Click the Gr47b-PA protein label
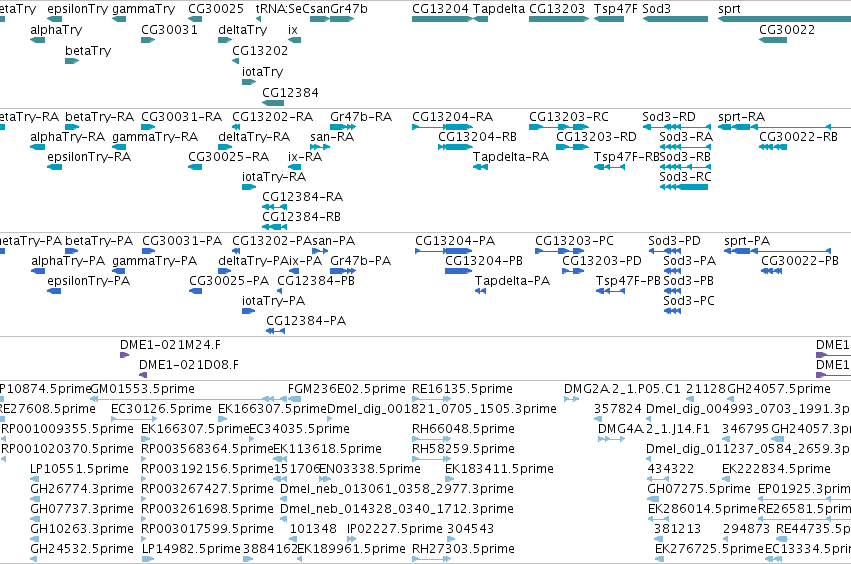 (360, 261)
